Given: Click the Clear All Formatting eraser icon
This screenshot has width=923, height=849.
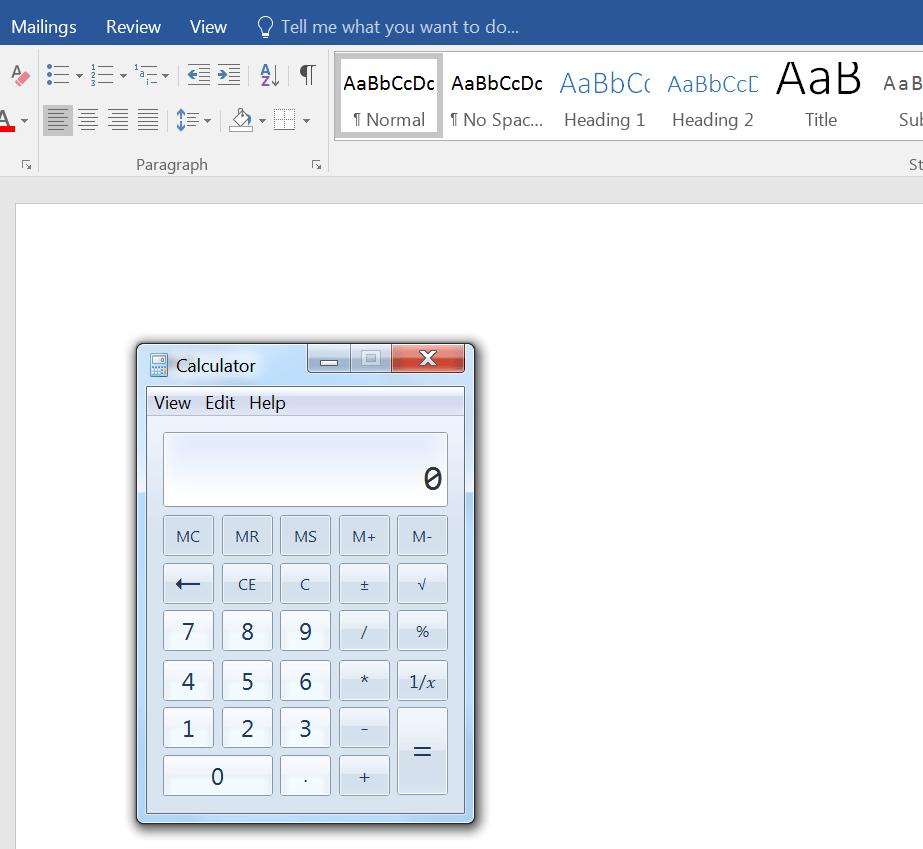Looking at the screenshot, I should (19, 75).
